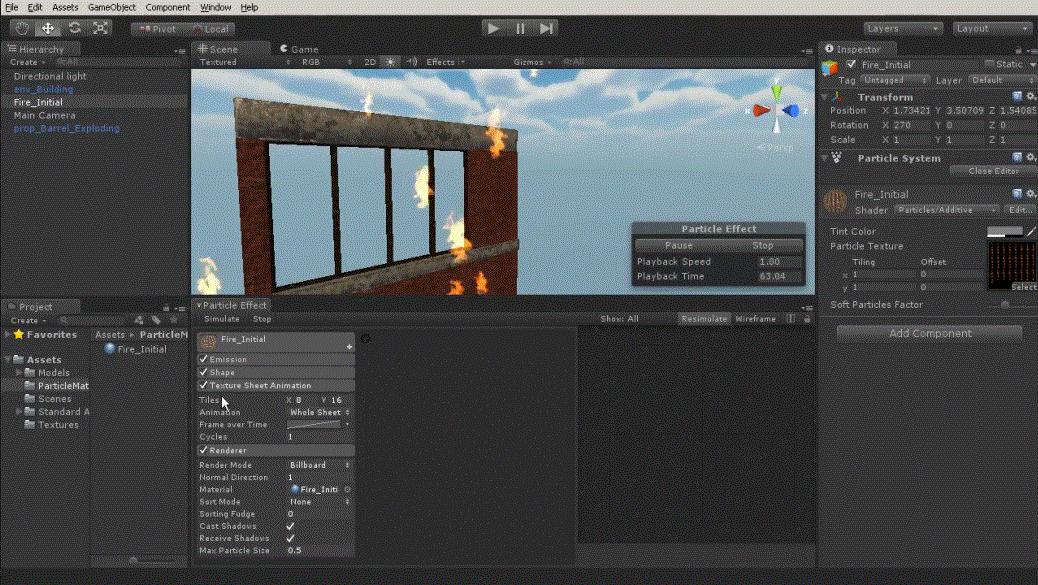Open Sort Mode None dropdown
The image size is (1038, 585).
tap(319, 502)
